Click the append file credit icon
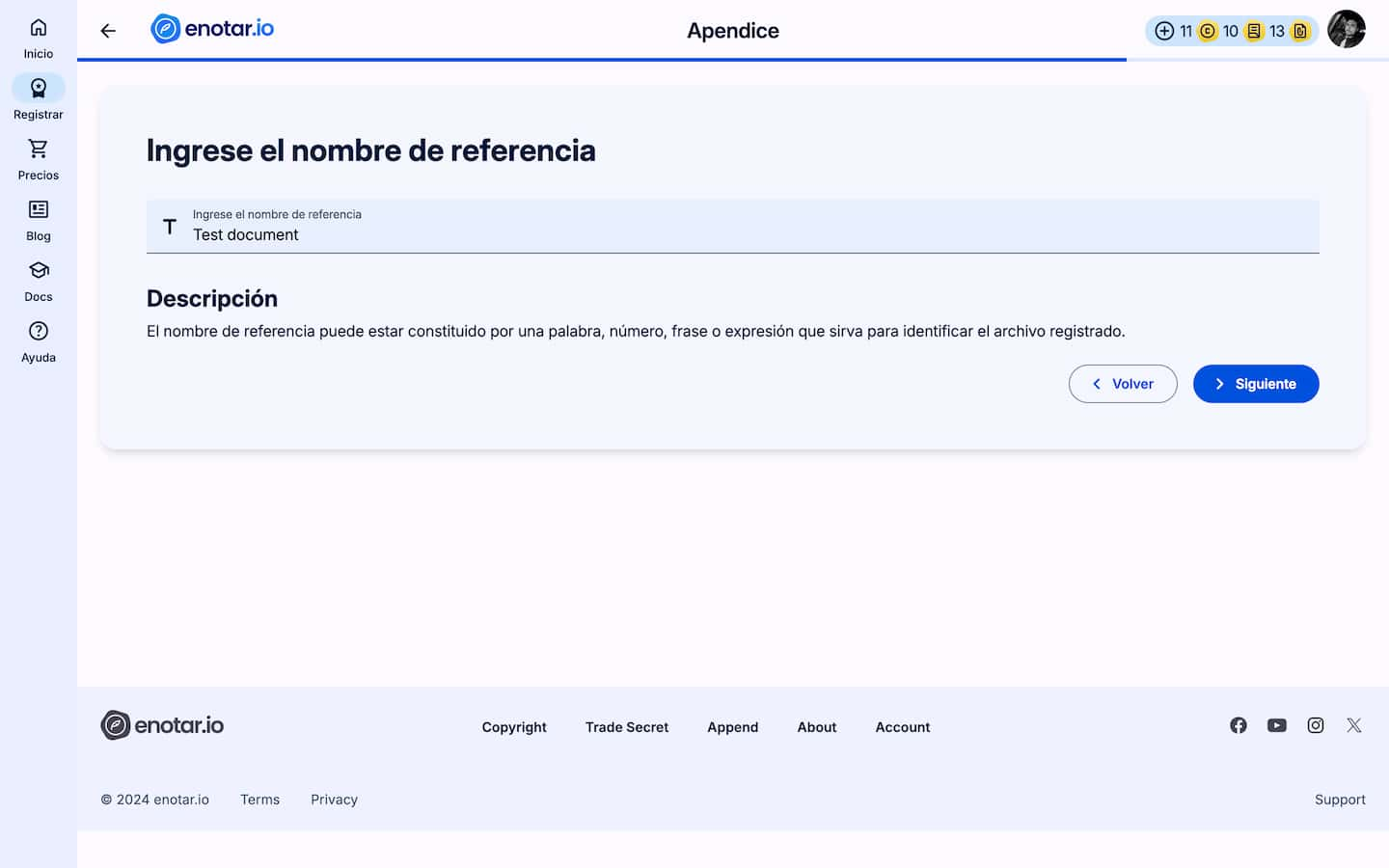 point(1300,31)
